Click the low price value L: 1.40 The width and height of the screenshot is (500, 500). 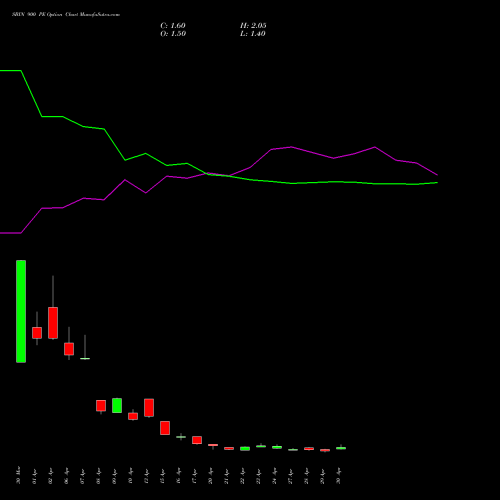(x=253, y=34)
